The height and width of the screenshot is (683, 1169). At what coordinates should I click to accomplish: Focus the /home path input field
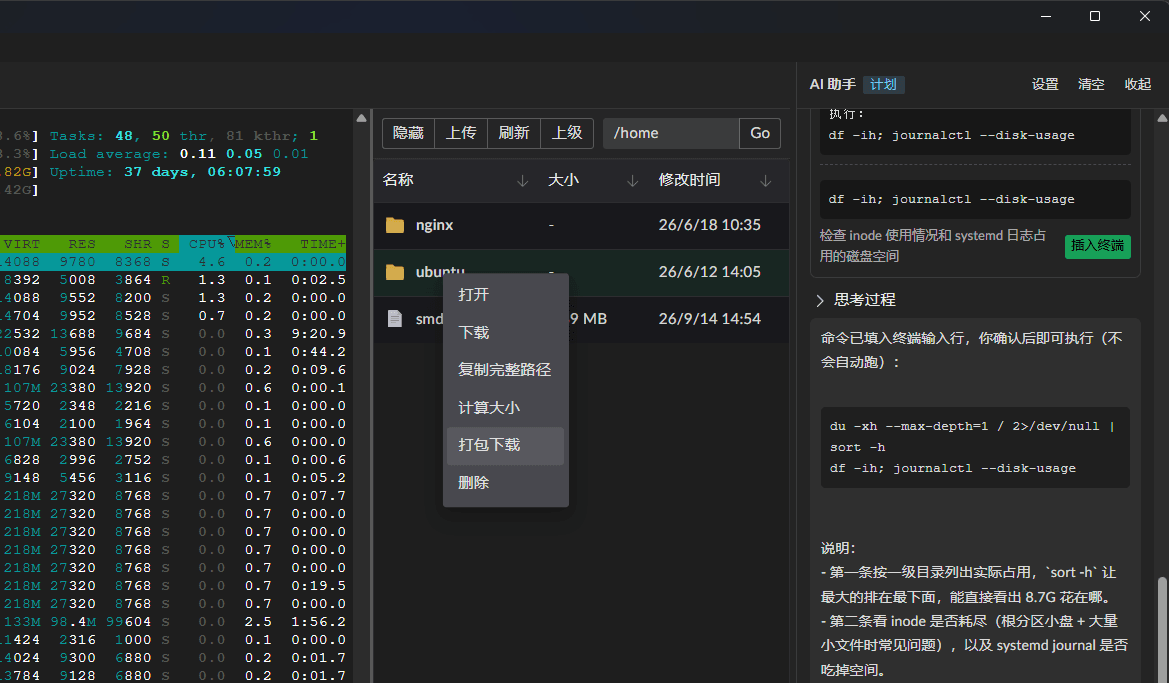pos(671,133)
